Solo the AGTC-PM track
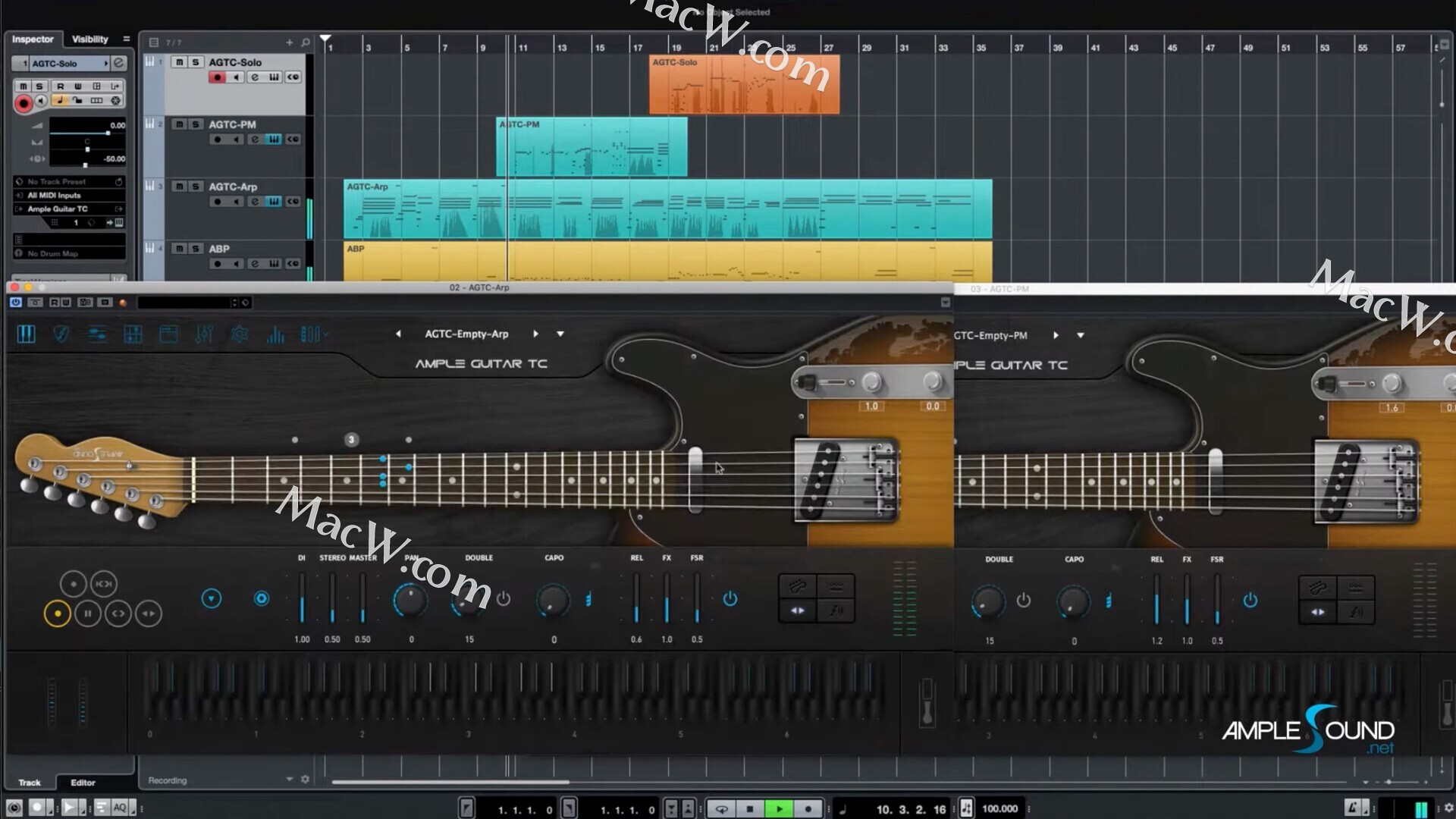The image size is (1456, 819). (x=196, y=124)
